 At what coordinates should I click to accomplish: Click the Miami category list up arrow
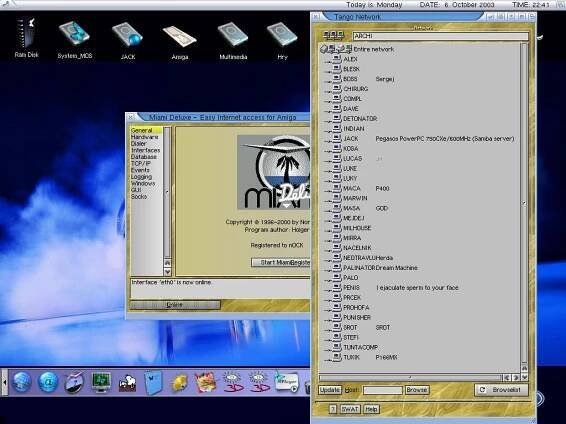pos(167,263)
